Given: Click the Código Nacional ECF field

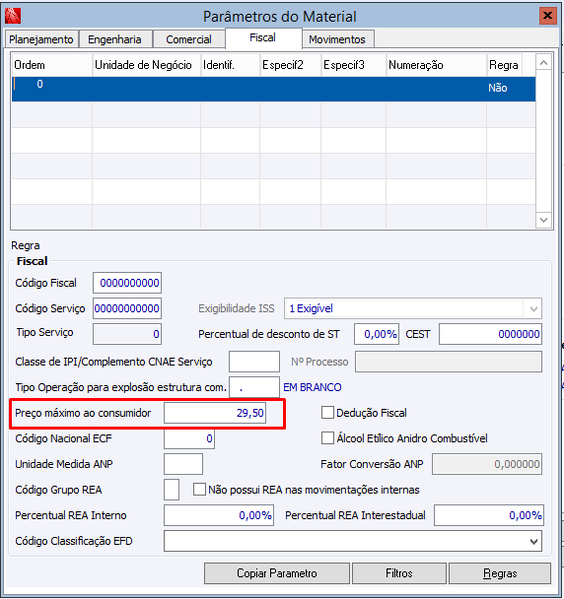Looking at the screenshot, I should (189, 438).
